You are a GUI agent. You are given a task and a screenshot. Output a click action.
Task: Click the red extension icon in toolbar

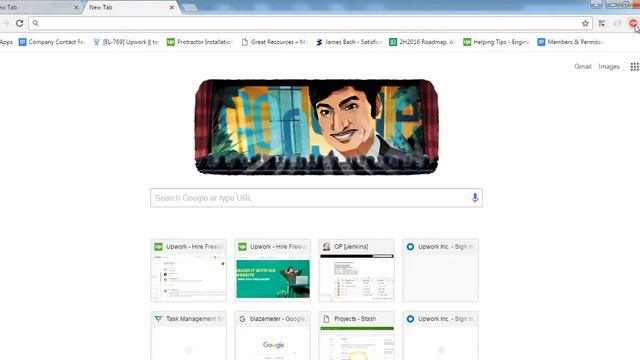pyautogui.click(x=633, y=23)
